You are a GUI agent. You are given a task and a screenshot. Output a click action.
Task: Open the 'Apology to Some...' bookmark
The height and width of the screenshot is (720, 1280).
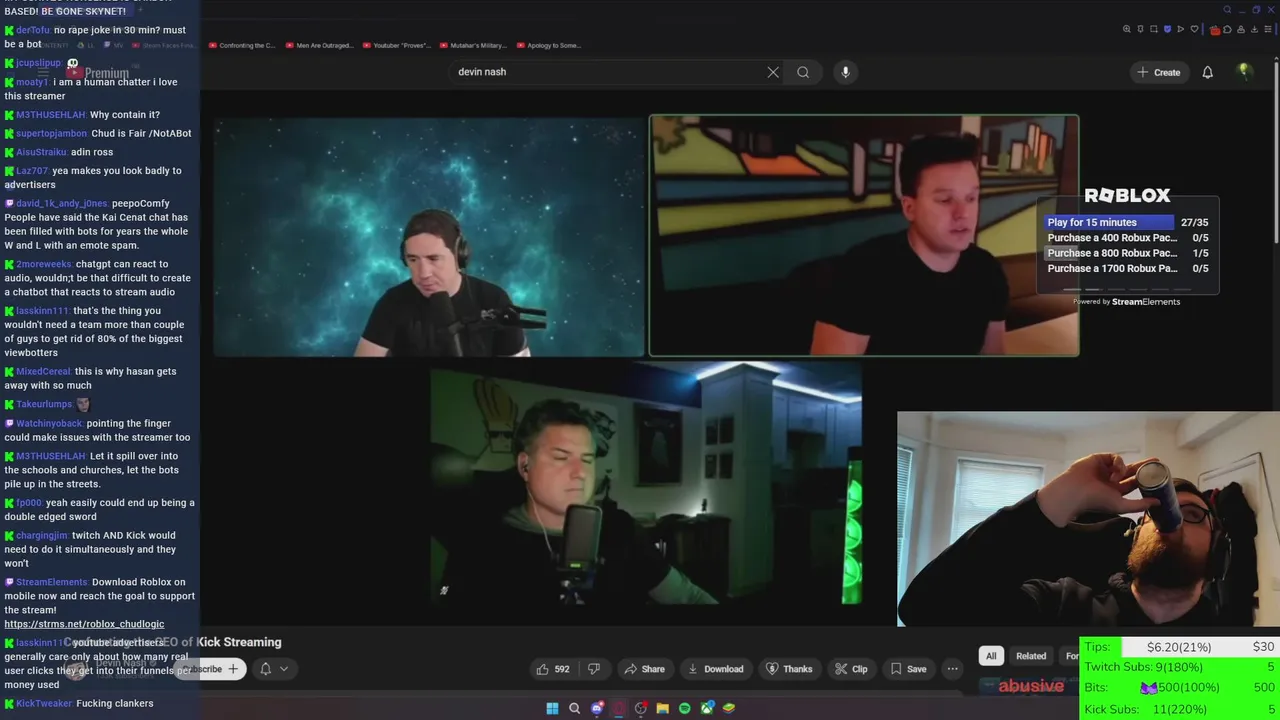click(x=548, y=45)
